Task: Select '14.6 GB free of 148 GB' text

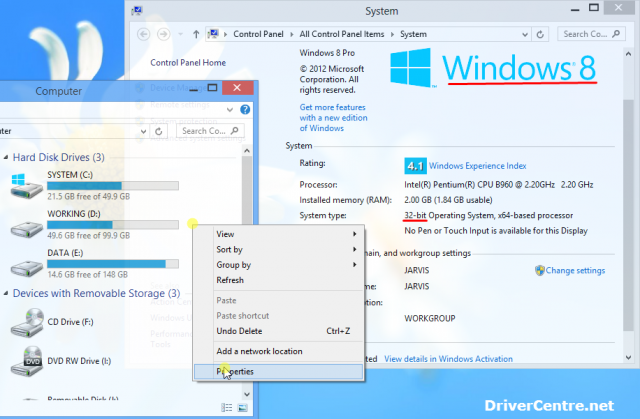Action: 88,275
